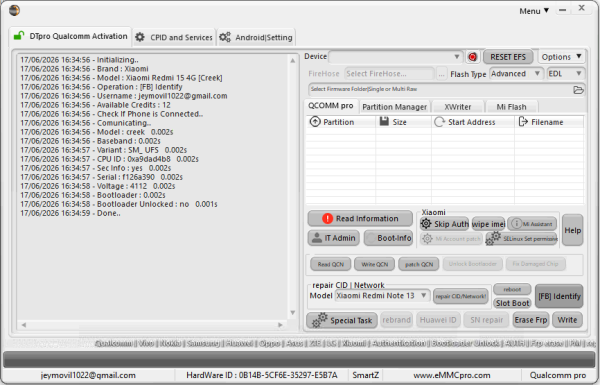This screenshot has height=385, width=600.
Task: Open the Menu dropdown
Action: (x=534, y=11)
